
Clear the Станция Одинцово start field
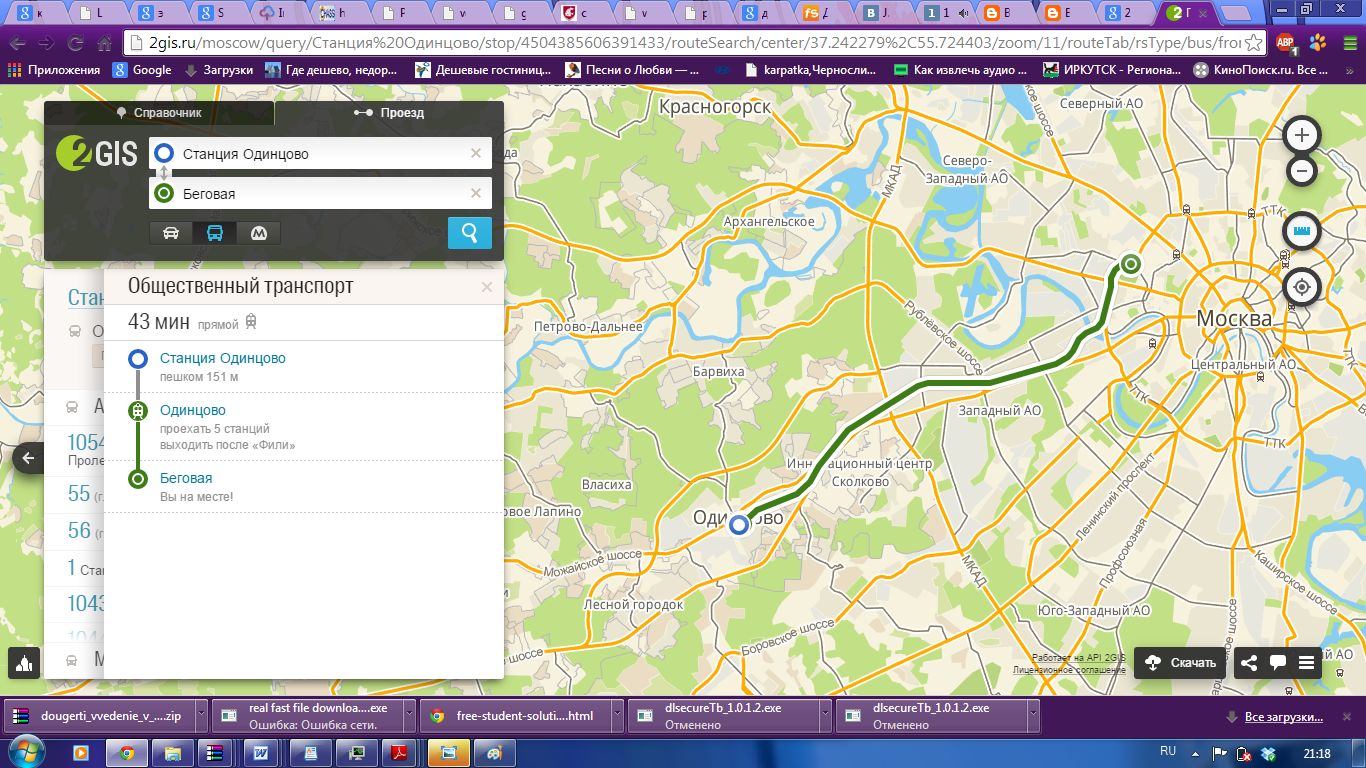[x=476, y=153]
